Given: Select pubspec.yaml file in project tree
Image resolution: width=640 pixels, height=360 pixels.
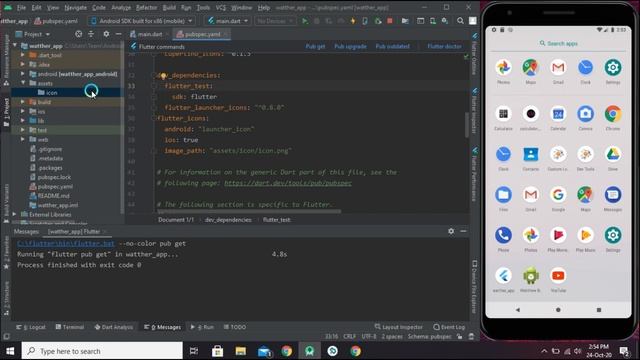Looking at the screenshot, I should (51, 186).
